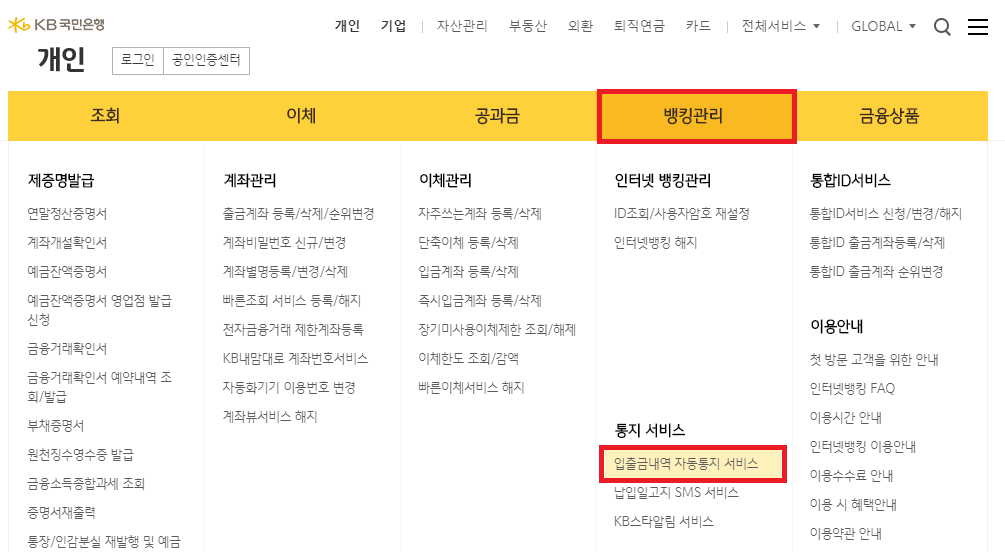Open the search magnifier icon

942,27
